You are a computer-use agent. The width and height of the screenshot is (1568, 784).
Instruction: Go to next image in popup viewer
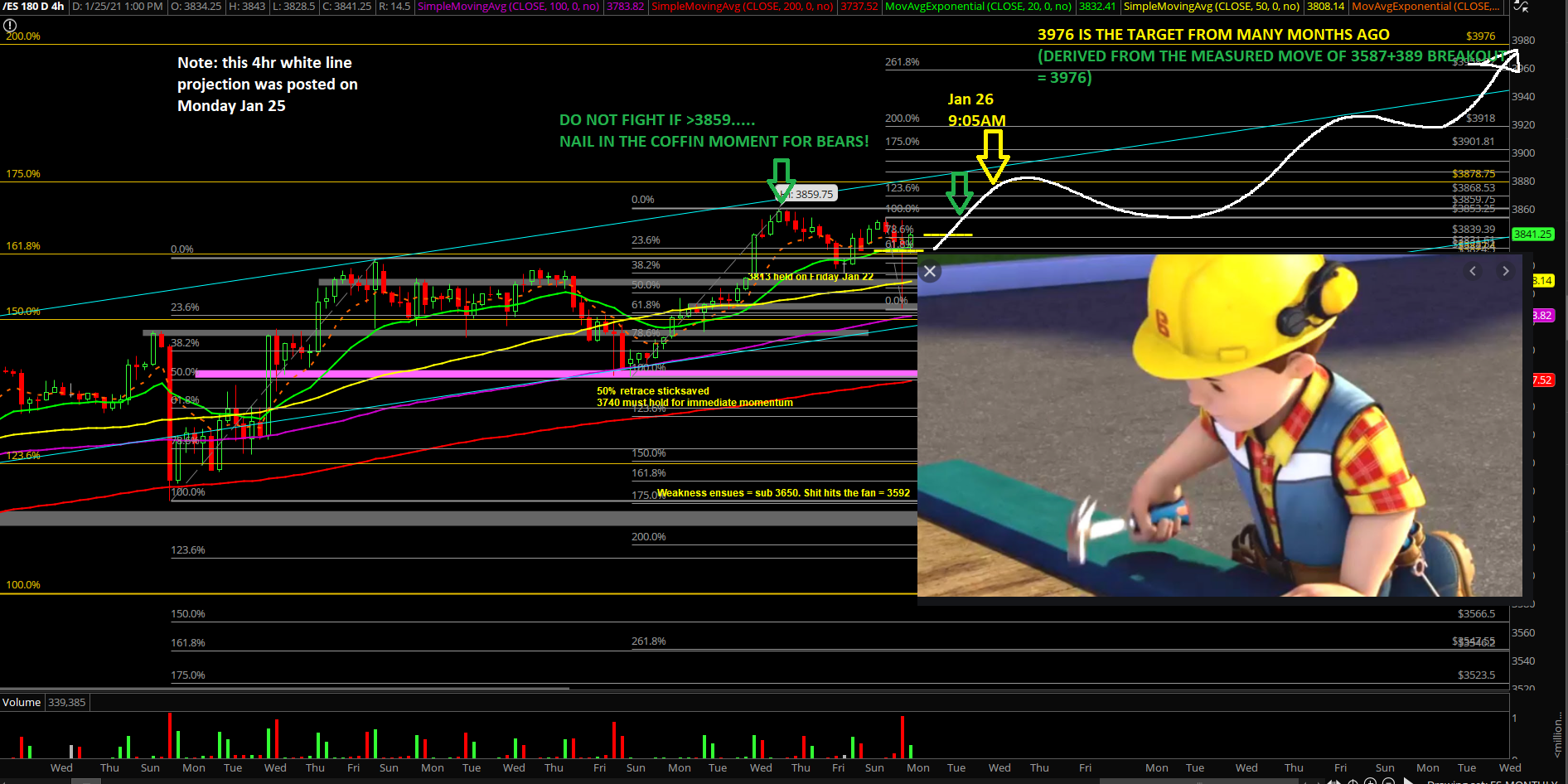(1505, 271)
